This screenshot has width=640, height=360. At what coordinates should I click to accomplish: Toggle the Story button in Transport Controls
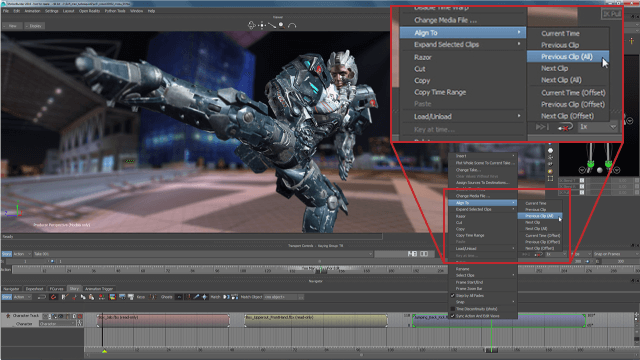[7, 254]
